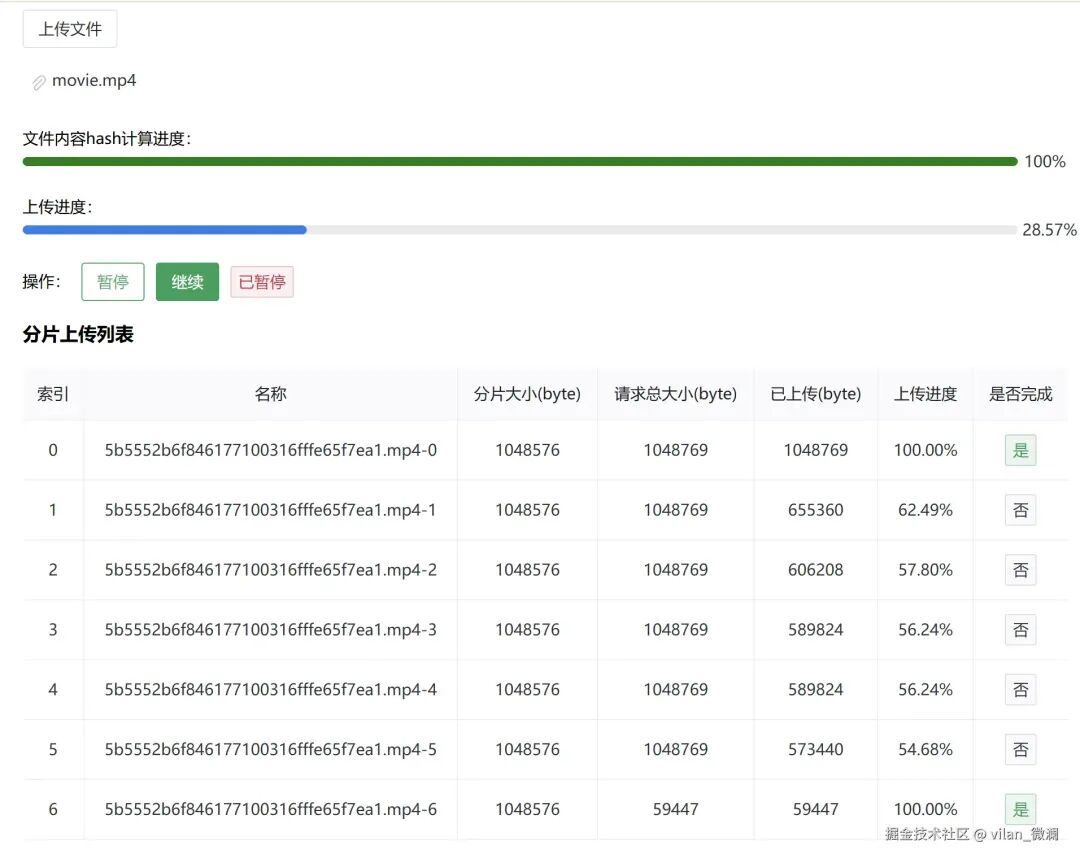Click the green hash calculation progress bar

point(520,161)
